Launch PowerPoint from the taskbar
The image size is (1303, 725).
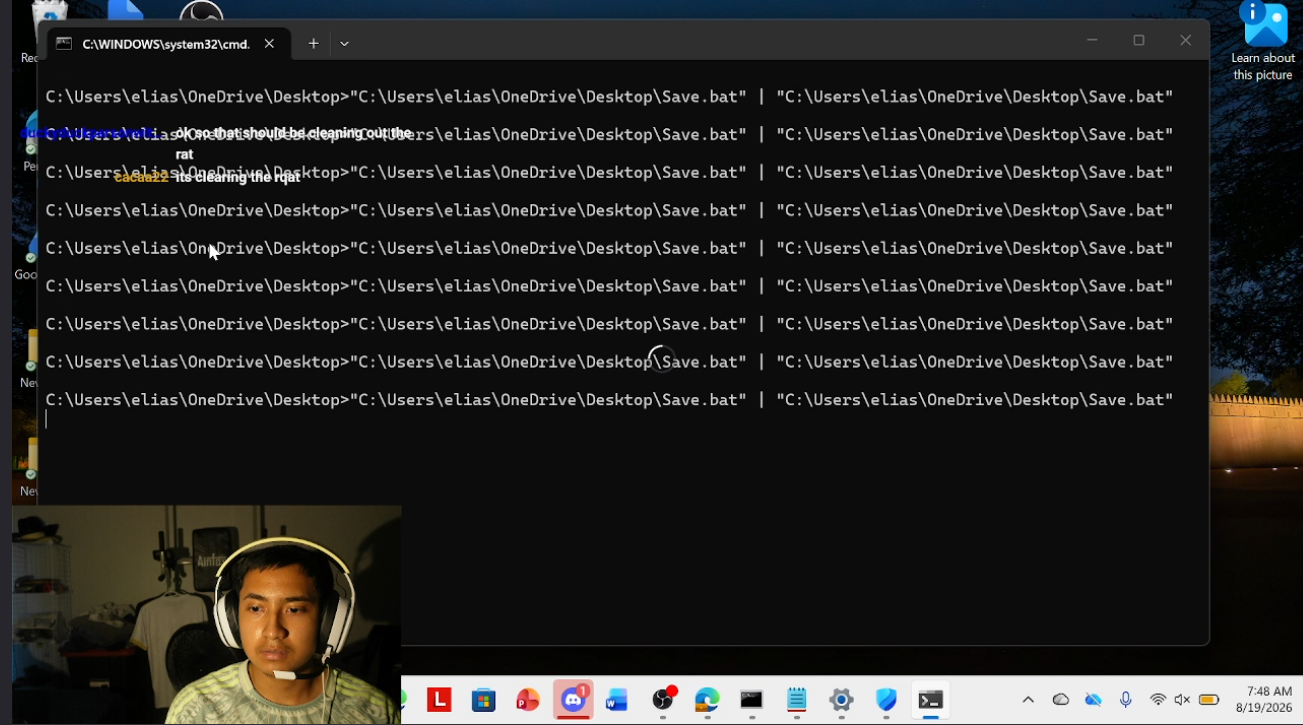coord(528,700)
